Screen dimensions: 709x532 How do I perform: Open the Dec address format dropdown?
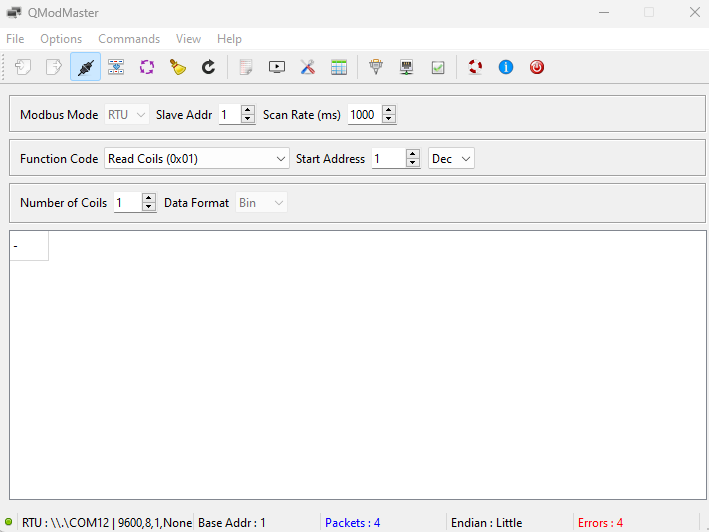click(451, 159)
